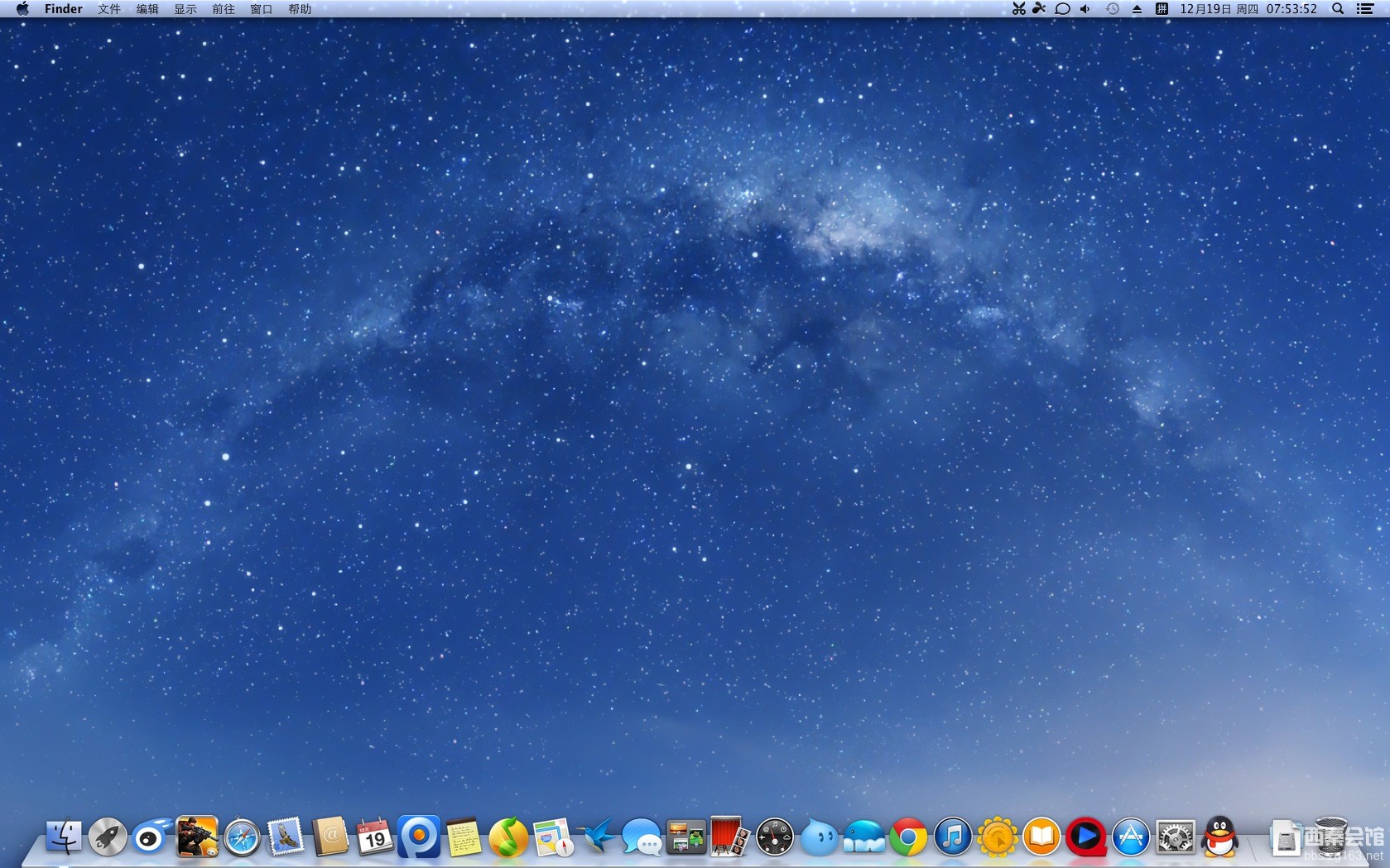Expand the volume control in menu bar

pyautogui.click(x=1085, y=9)
